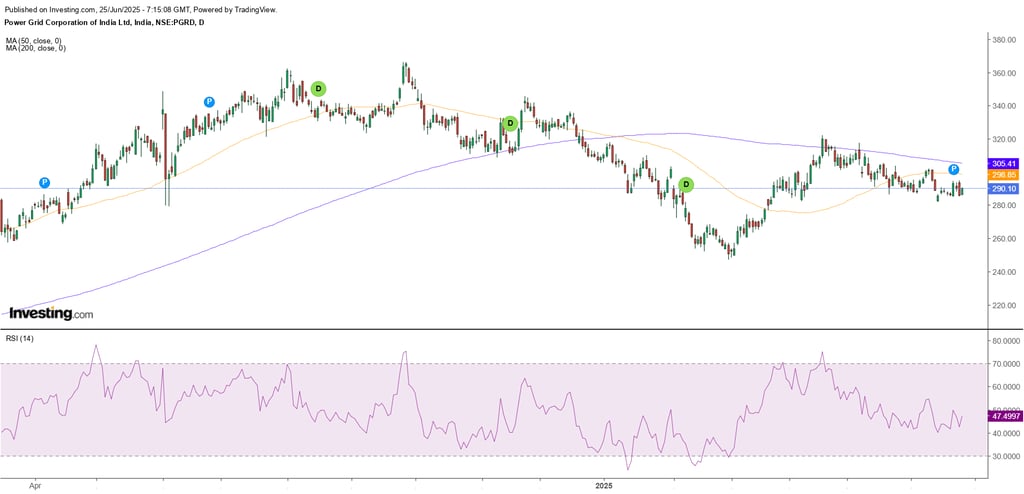Click the 2025 label on the time axis

(603, 486)
